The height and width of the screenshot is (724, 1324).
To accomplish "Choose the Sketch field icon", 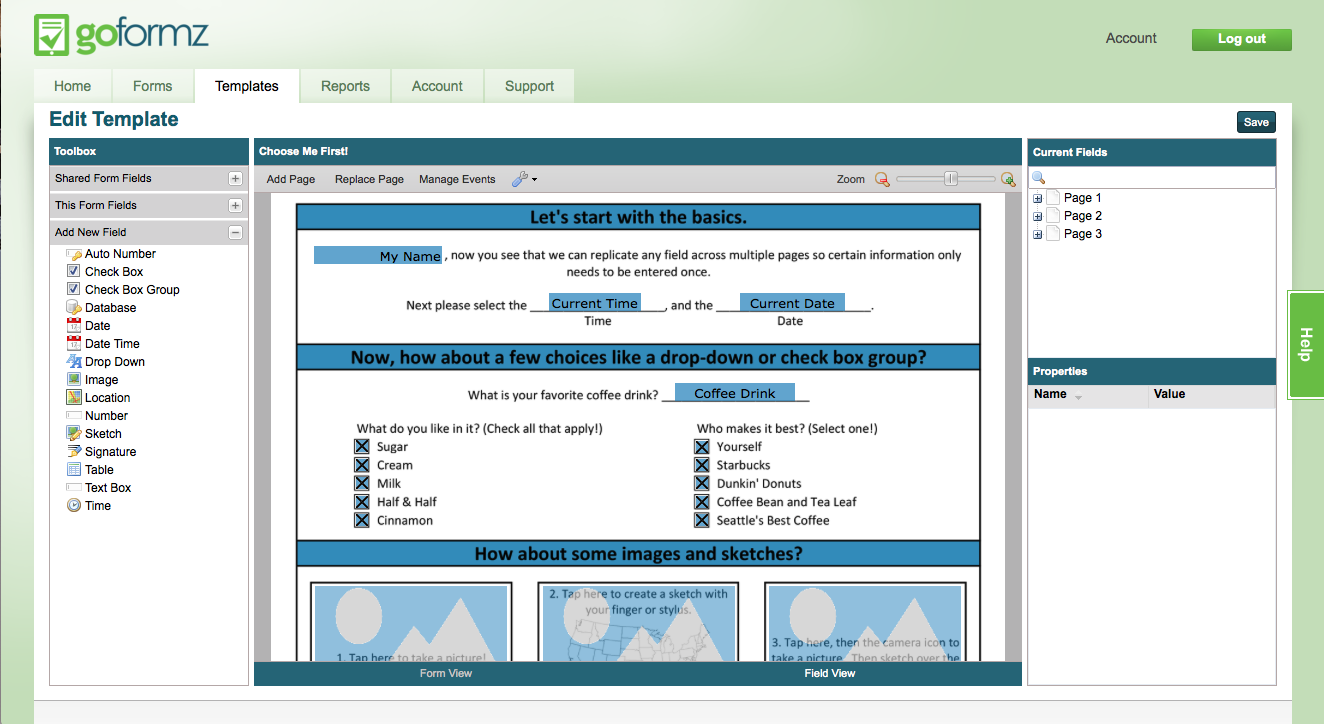I will pyautogui.click(x=74, y=434).
